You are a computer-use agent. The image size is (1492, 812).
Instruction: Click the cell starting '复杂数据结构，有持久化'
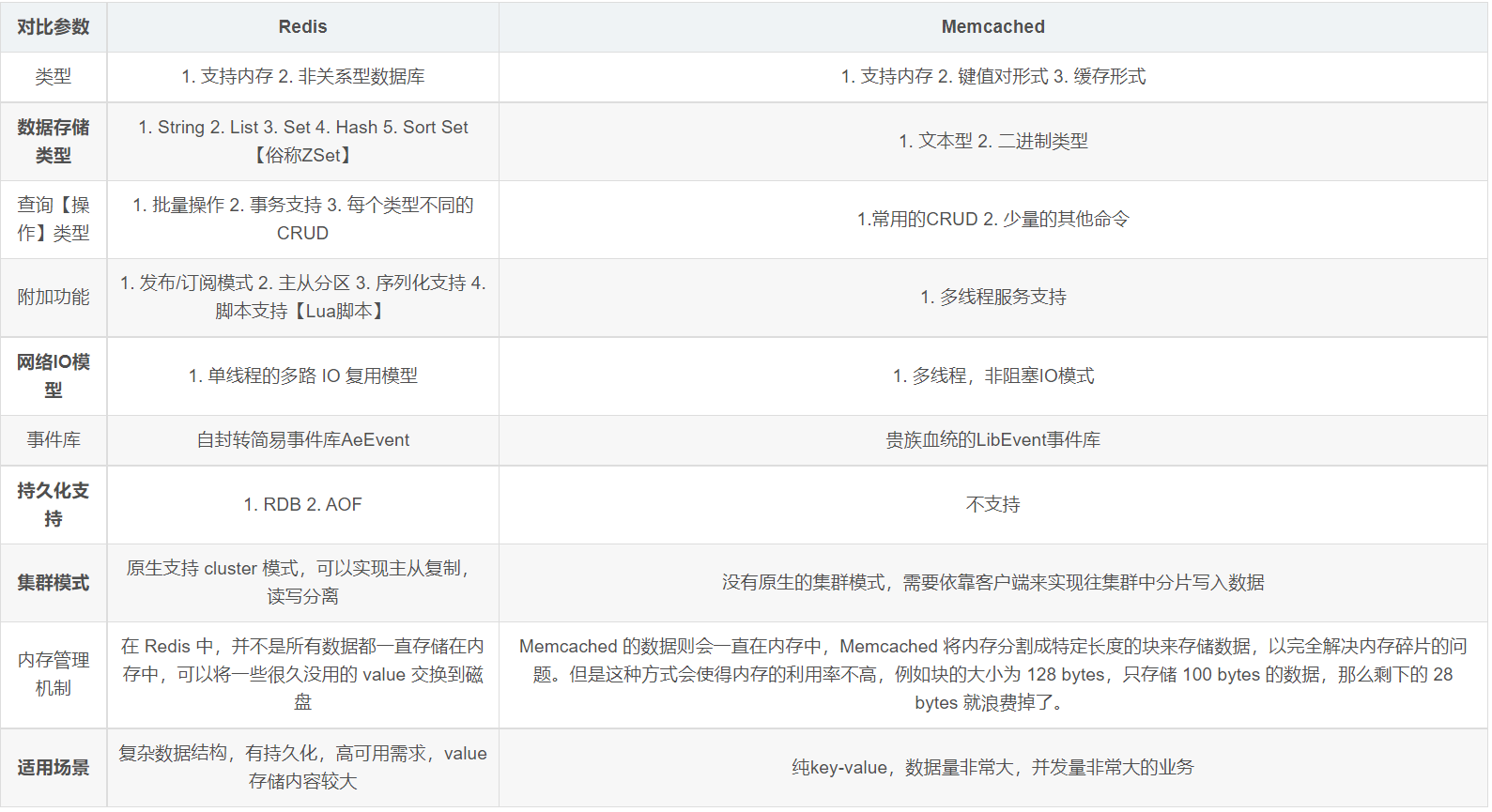tap(302, 768)
